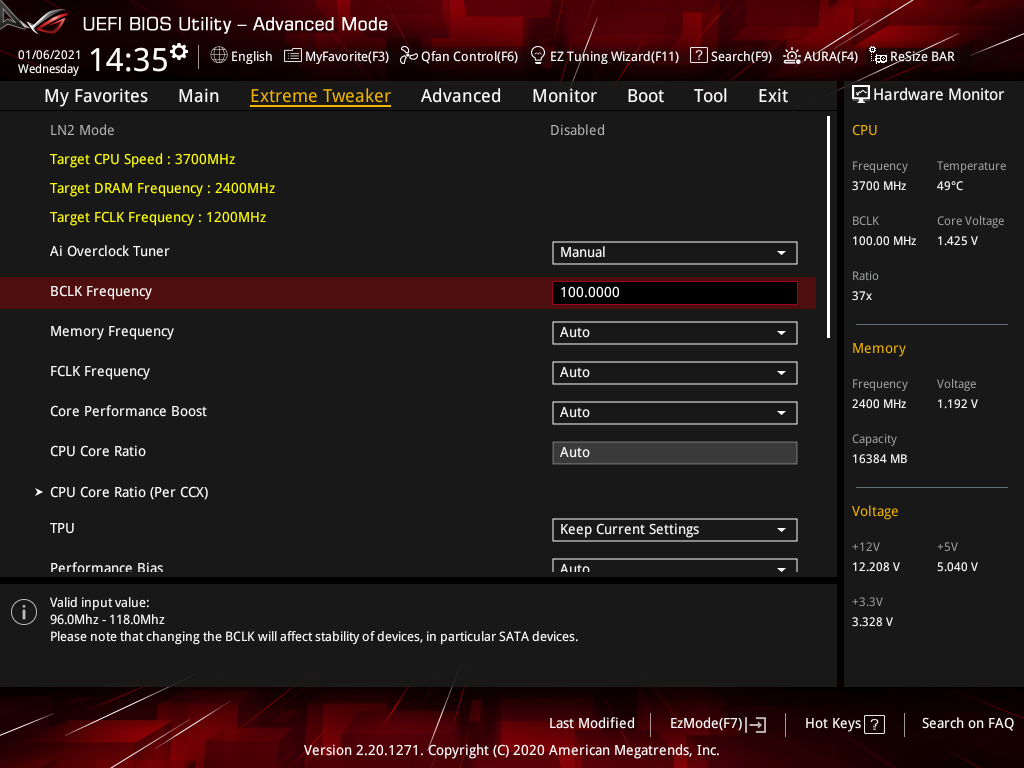Open Core Performance Boost dropdown
The width and height of the screenshot is (1024, 768).
point(675,413)
